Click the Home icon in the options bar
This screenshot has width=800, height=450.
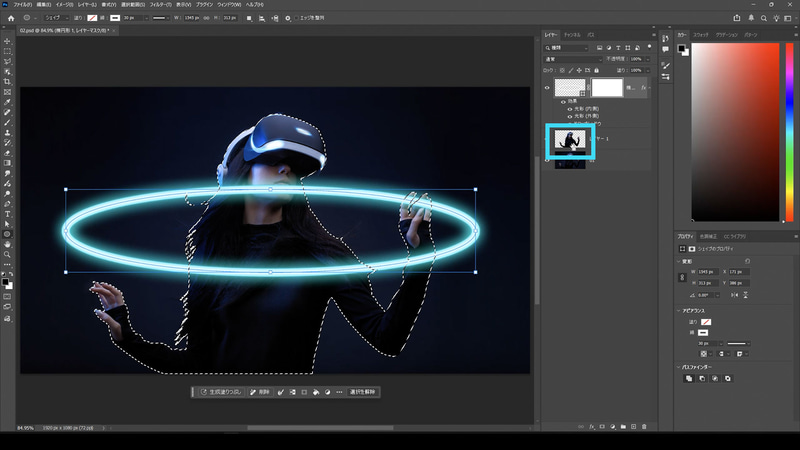click(x=10, y=18)
